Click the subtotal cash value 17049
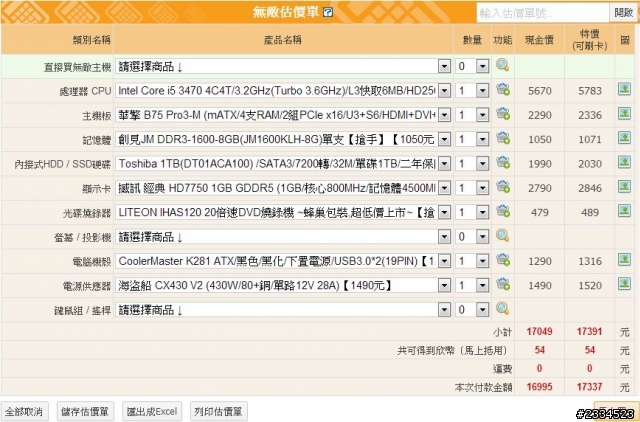The image size is (640, 422). point(539,331)
